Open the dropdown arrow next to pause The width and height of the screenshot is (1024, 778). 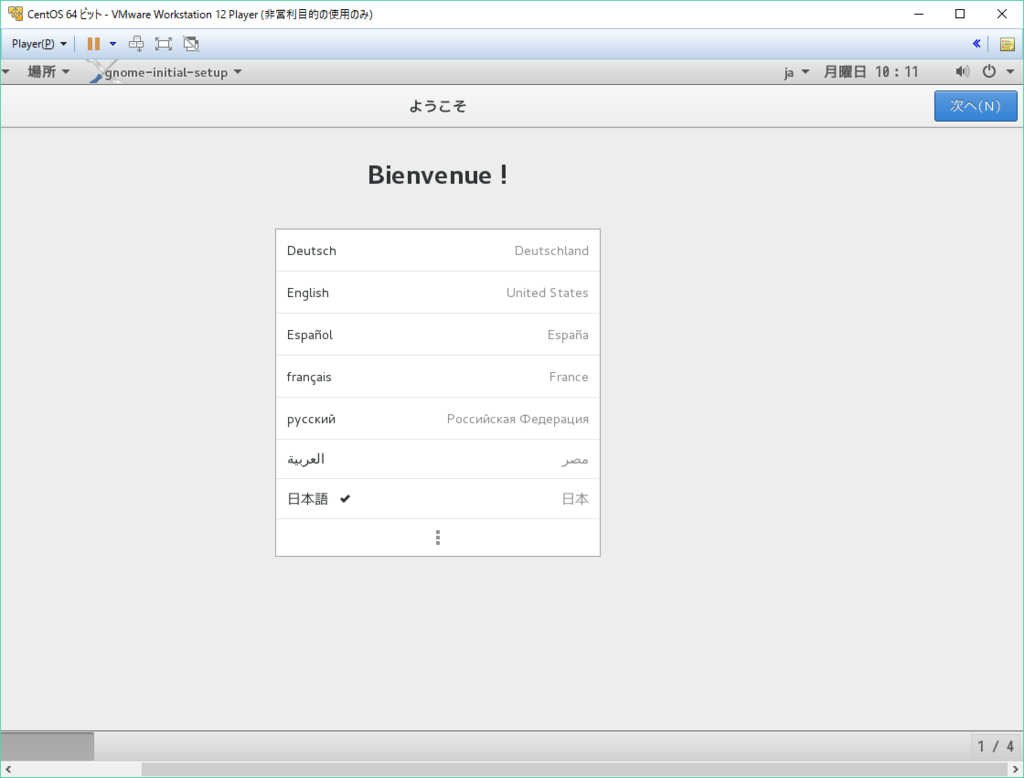(x=113, y=44)
